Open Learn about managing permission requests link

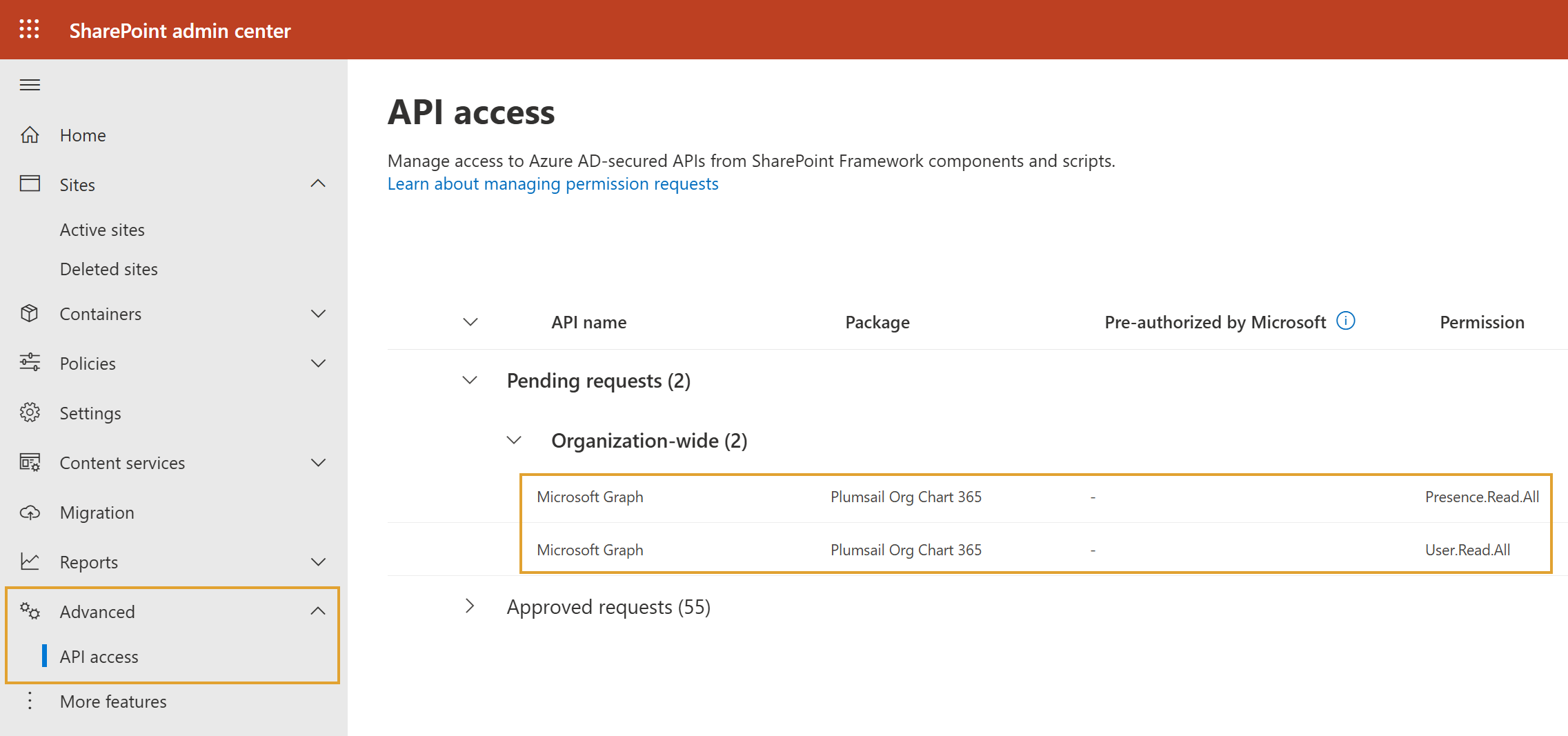[553, 183]
